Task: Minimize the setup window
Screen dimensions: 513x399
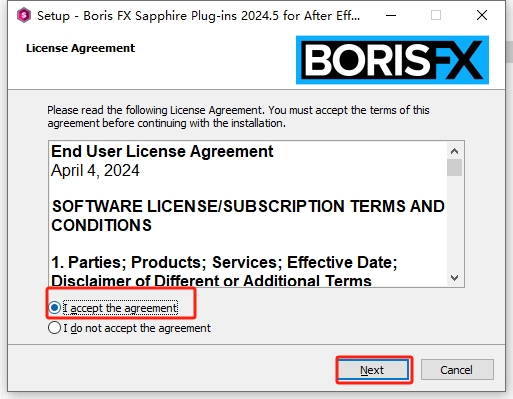Action: 391,15
